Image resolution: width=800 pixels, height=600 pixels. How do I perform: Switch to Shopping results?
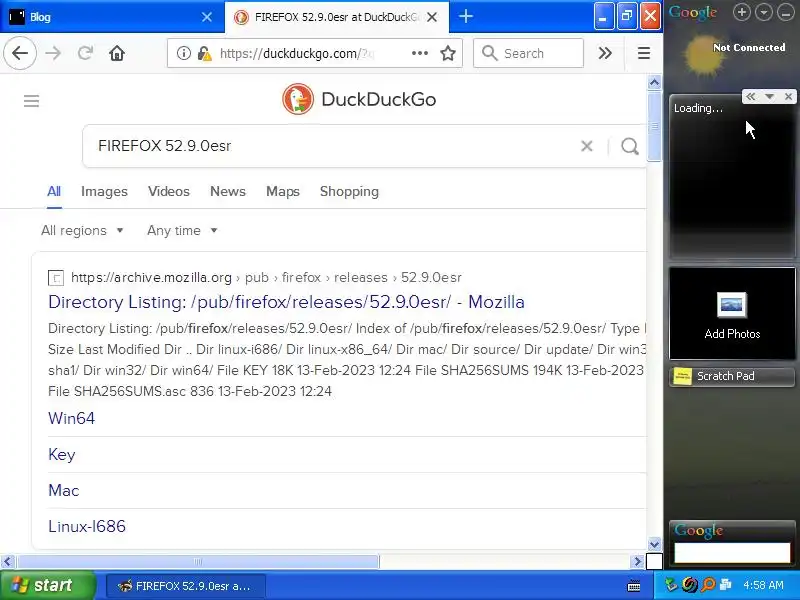click(x=349, y=191)
